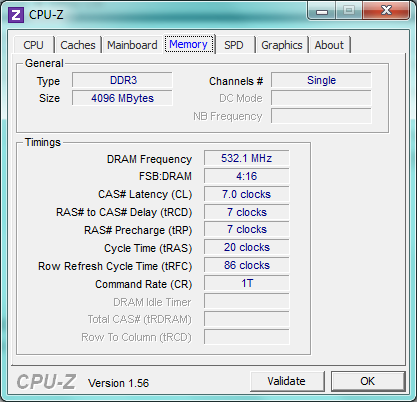Click the Single channels field

click(x=321, y=80)
